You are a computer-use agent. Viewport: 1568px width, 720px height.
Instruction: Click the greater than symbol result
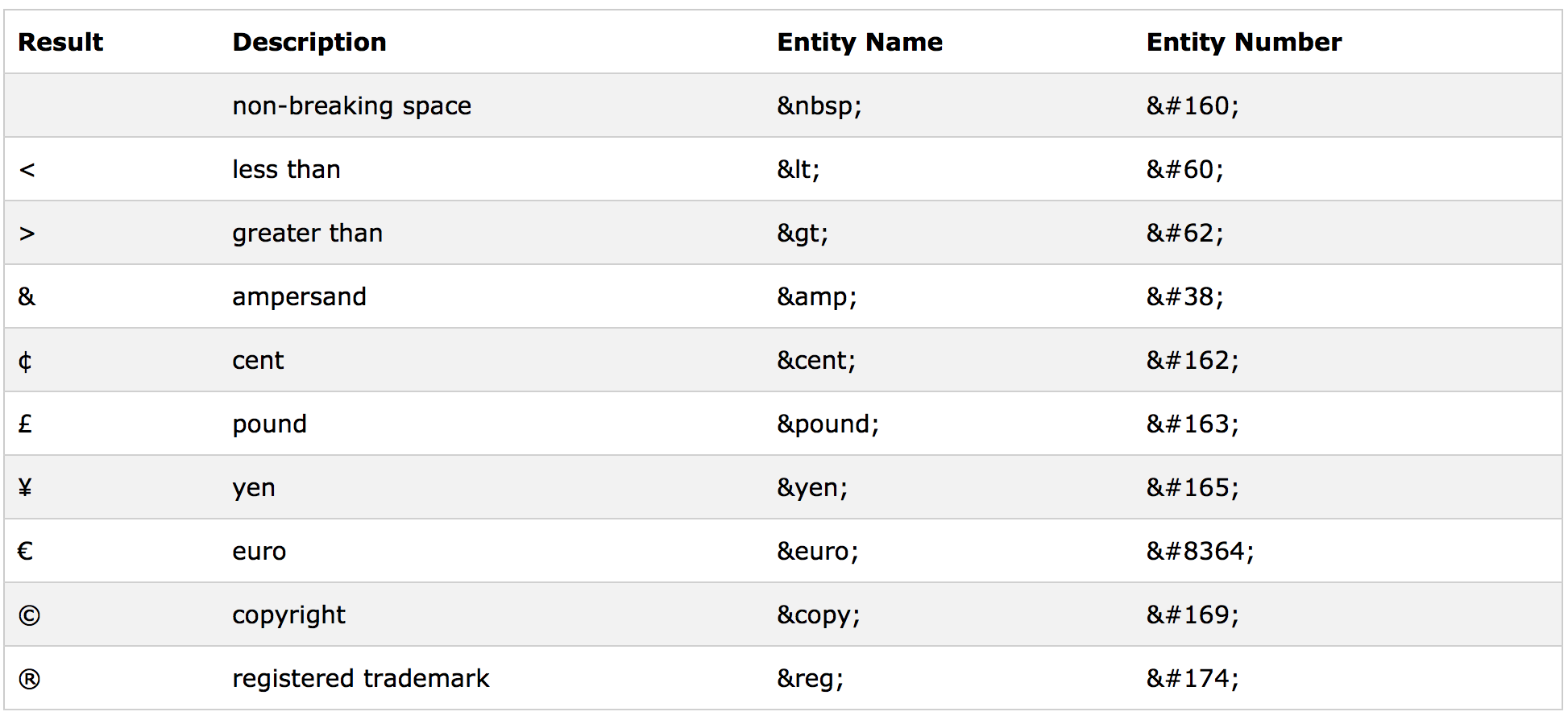pyautogui.click(x=27, y=233)
